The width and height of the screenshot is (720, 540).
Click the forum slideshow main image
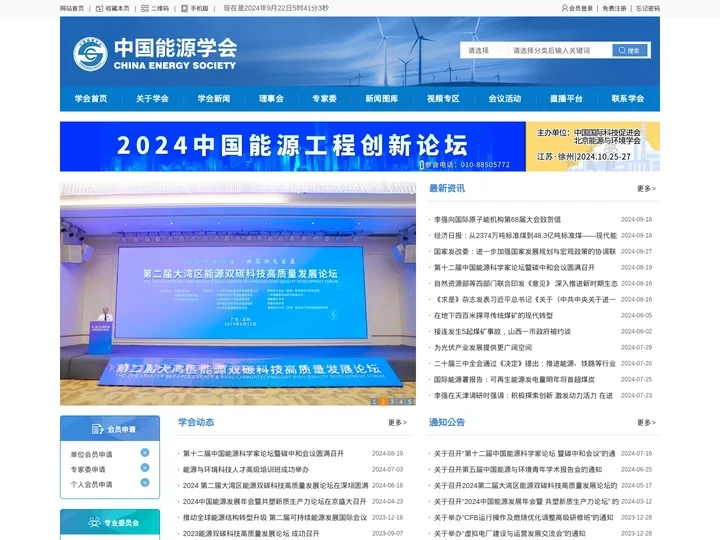click(238, 293)
